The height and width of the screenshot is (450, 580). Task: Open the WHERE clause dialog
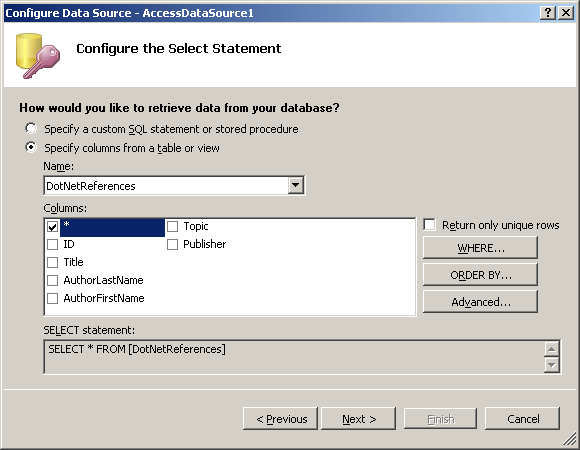point(480,248)
